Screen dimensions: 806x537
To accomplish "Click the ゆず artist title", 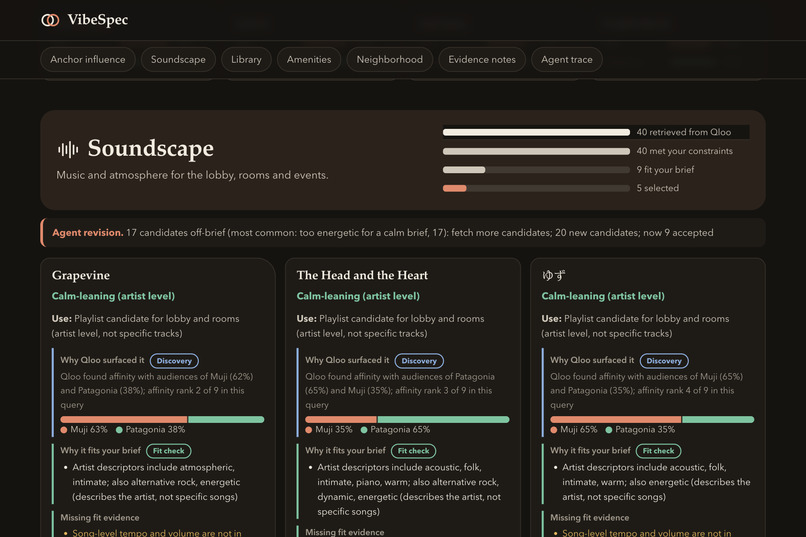I will (x=553, y=275).
